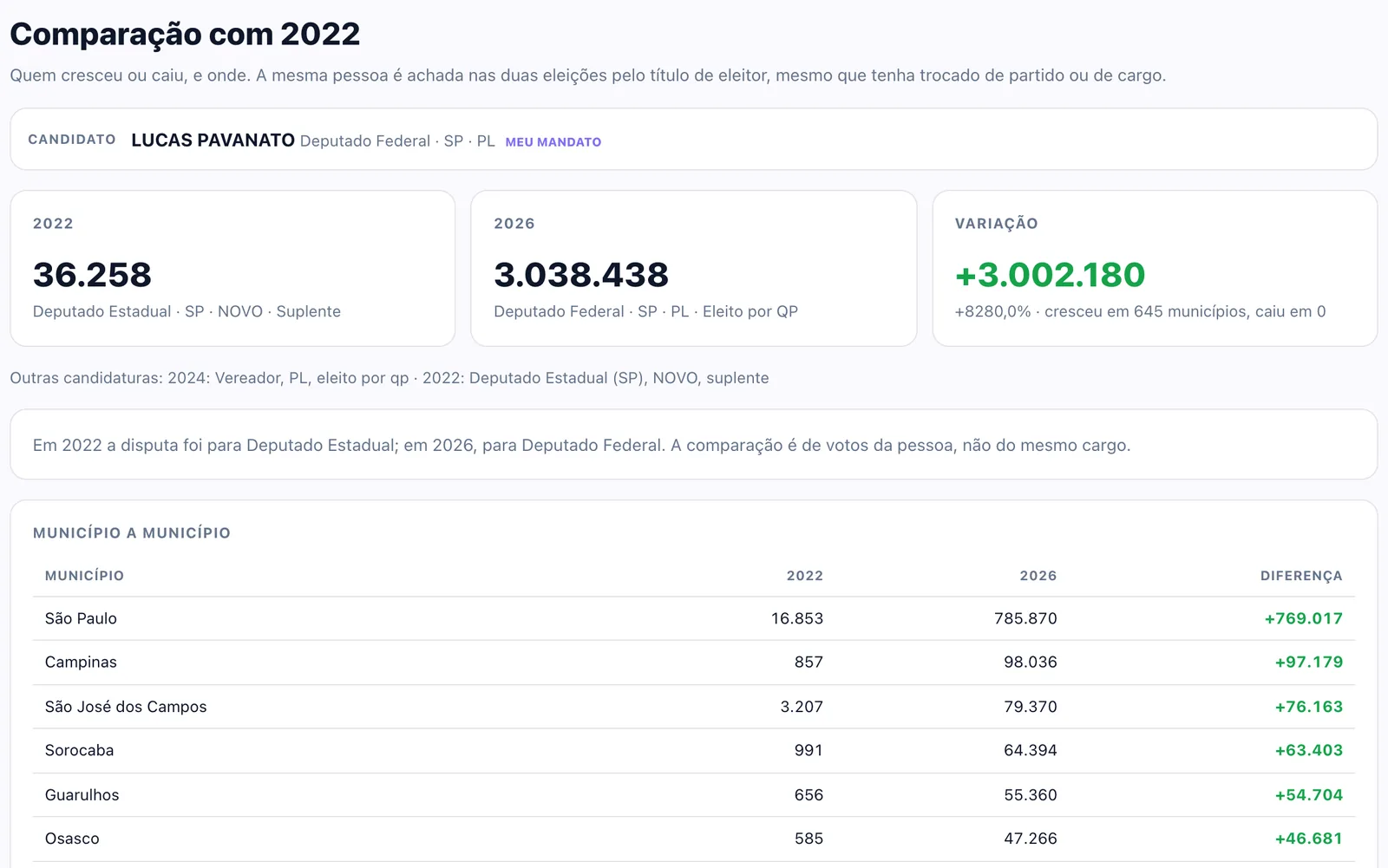Click the +8280,0% growth summary line
Image resolution: width=1388 pixels, height=868 pixels.
(x=1140, y=311)
